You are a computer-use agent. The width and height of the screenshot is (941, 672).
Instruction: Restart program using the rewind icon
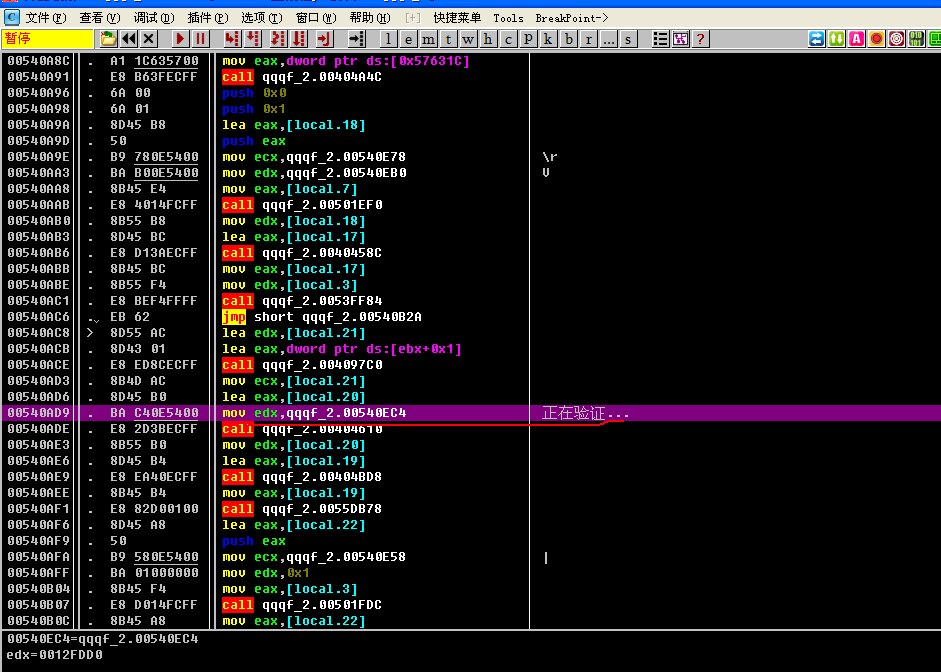(128, 39)
